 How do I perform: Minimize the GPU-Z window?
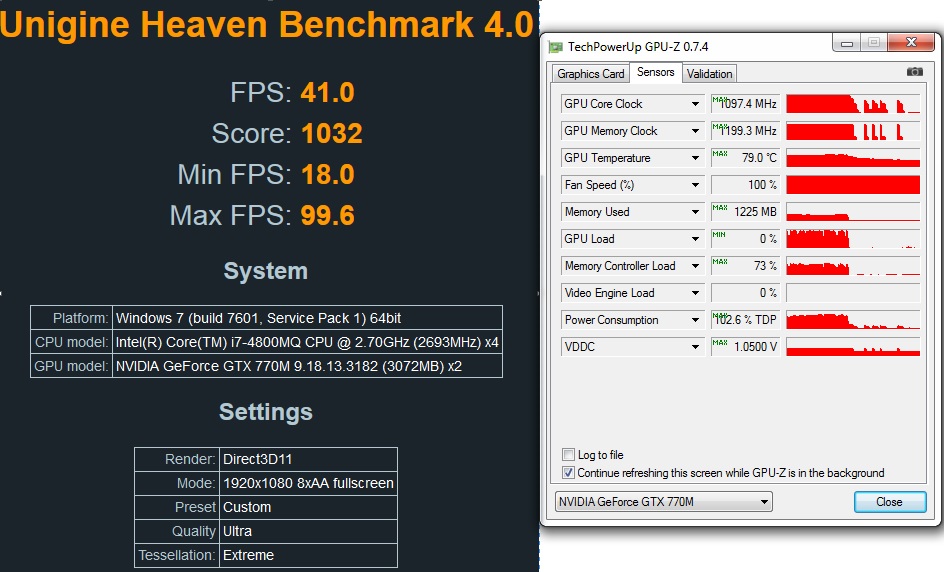pos(847,43)
